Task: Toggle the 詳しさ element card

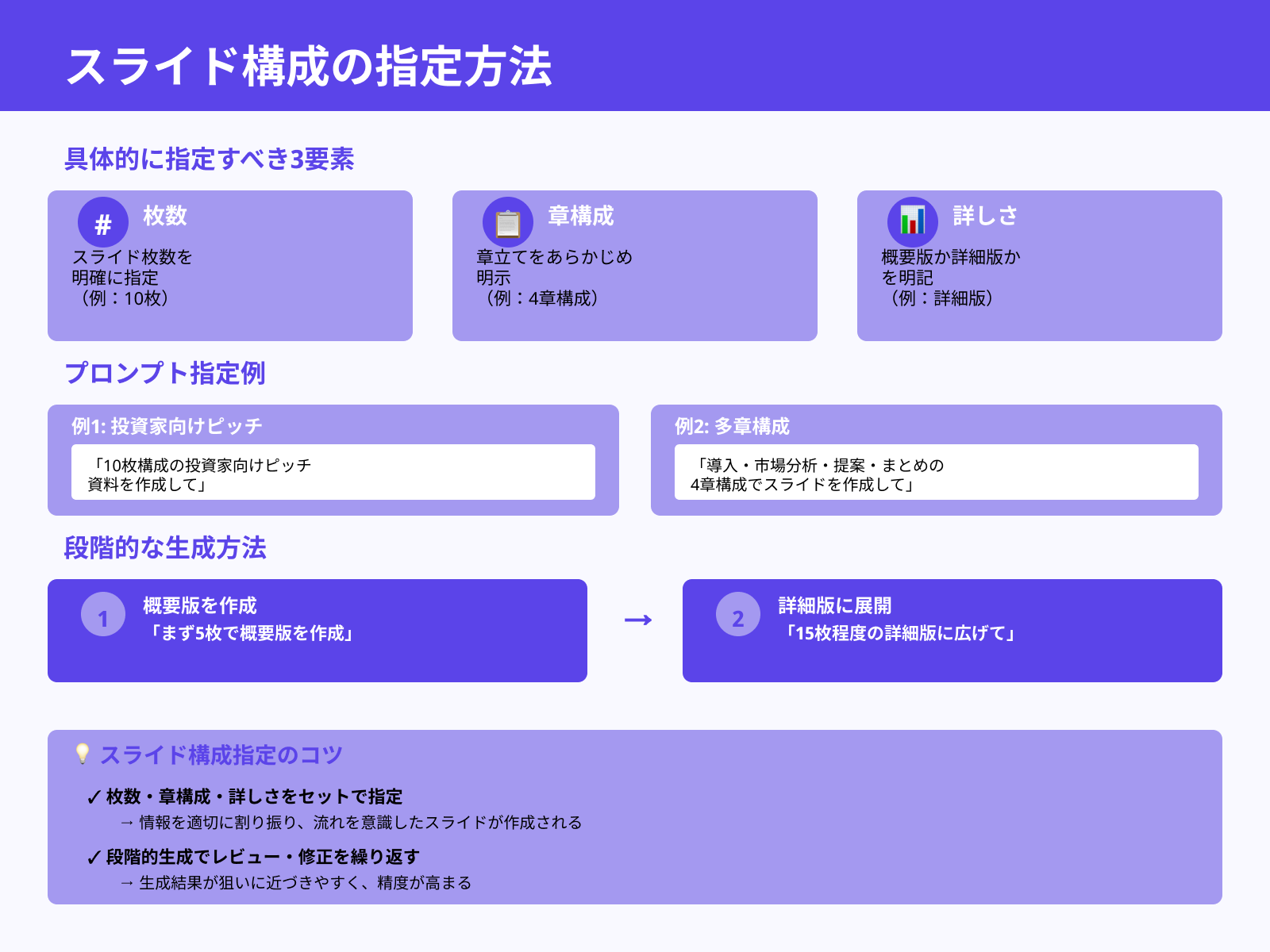Action: click(x=1040, y=266)
